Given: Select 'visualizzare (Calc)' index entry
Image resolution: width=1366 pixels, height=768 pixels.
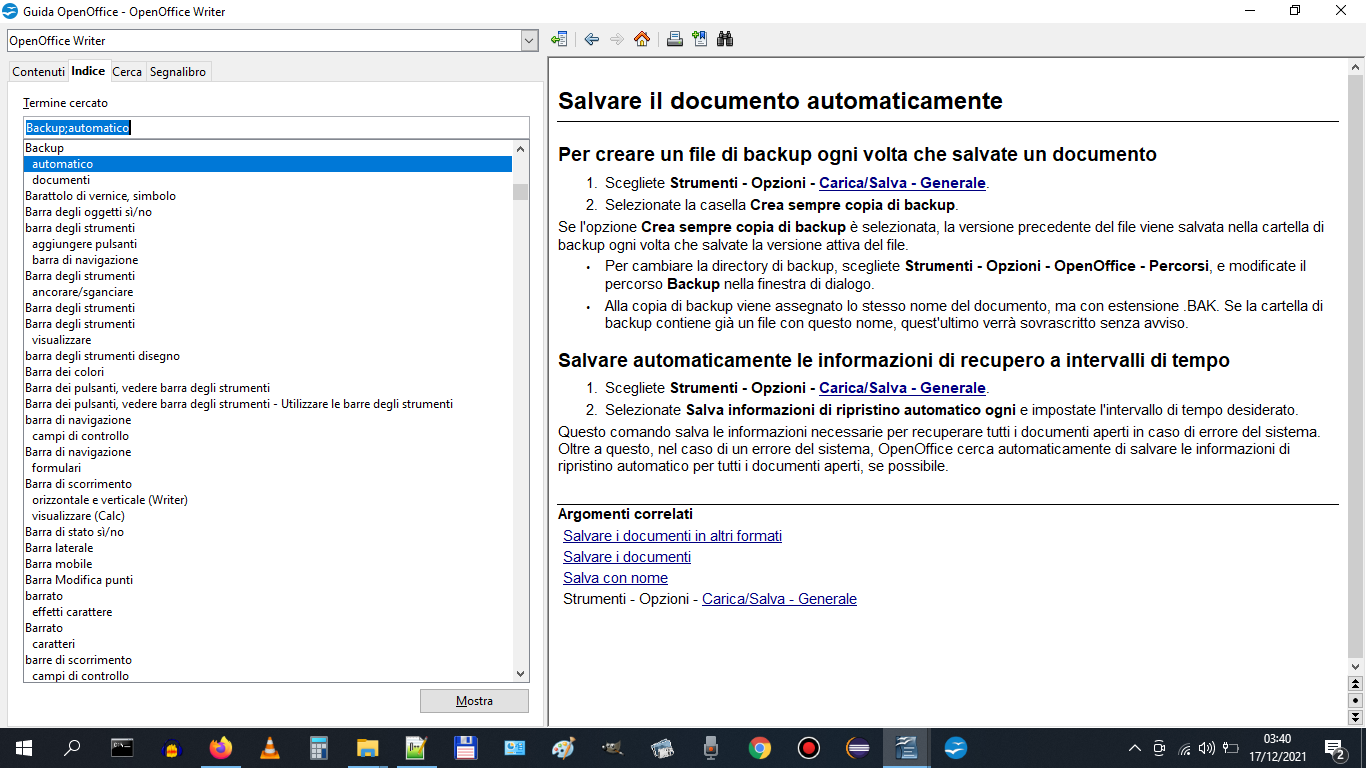Looking at the screenshot, I should point(268,516).
